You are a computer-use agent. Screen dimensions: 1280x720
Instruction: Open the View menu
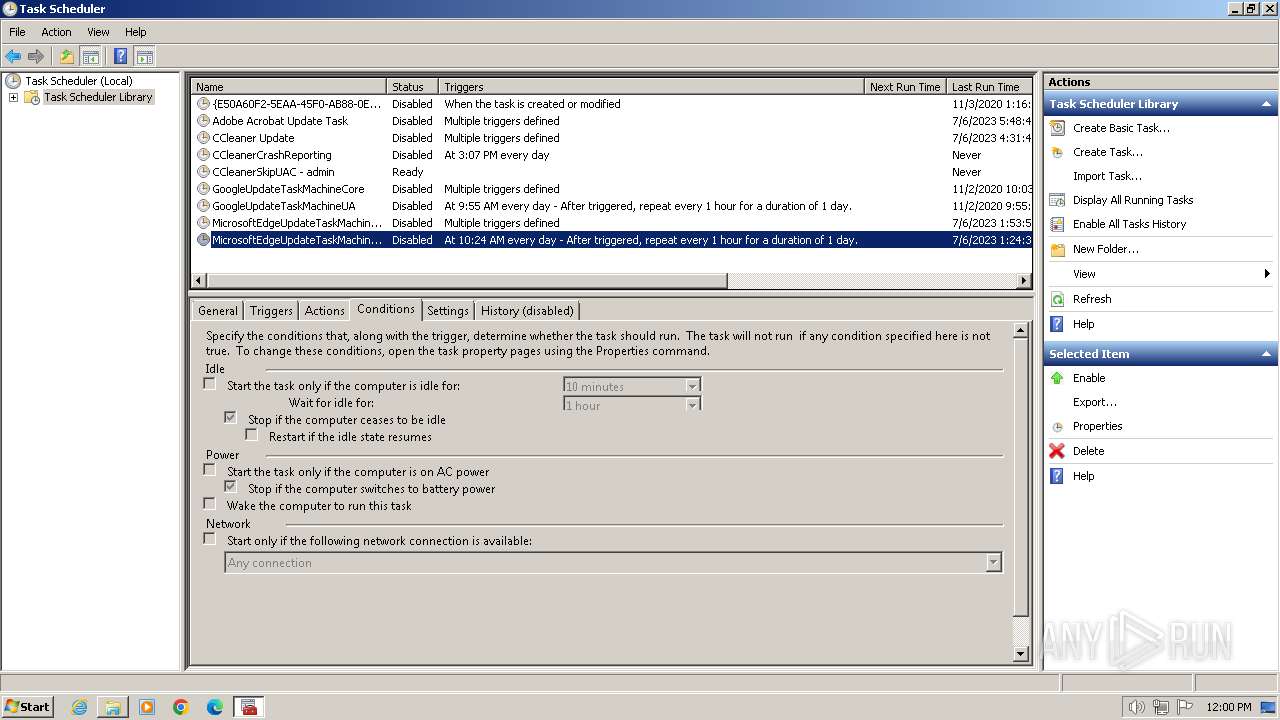pyautogui.click(x=98, y=32)
